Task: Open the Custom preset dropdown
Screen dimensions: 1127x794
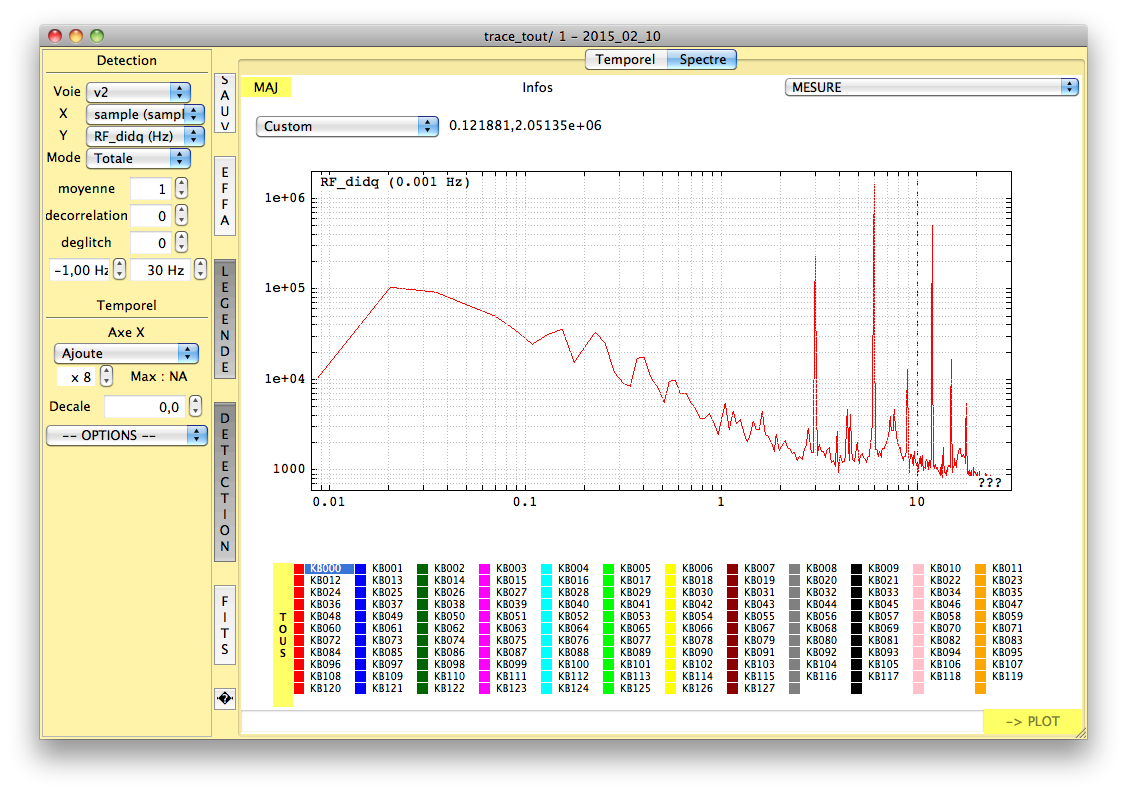Action: pyautogui.click(x=347, y=126)
